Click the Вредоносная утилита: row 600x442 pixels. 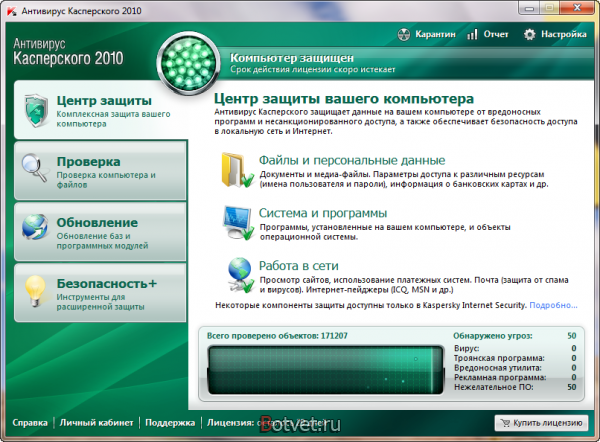515,368
